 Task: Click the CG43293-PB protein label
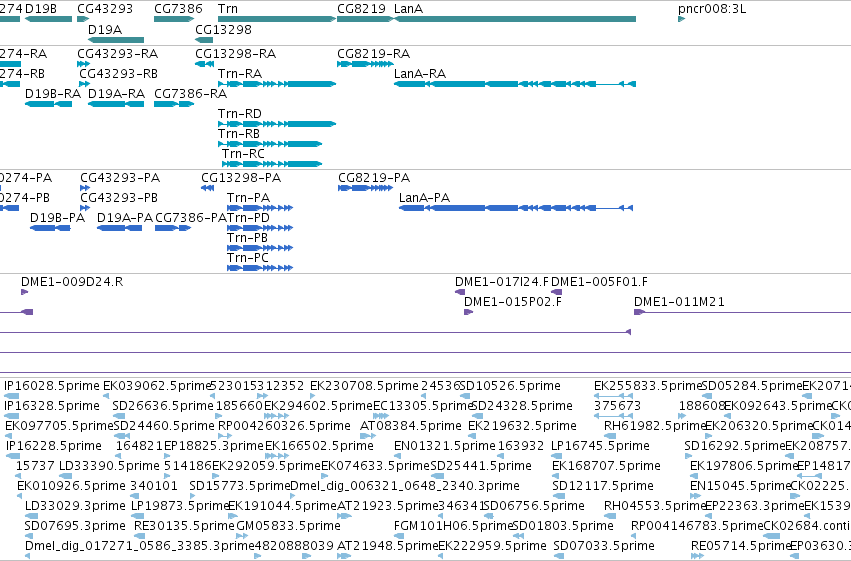tap(119, 198)
